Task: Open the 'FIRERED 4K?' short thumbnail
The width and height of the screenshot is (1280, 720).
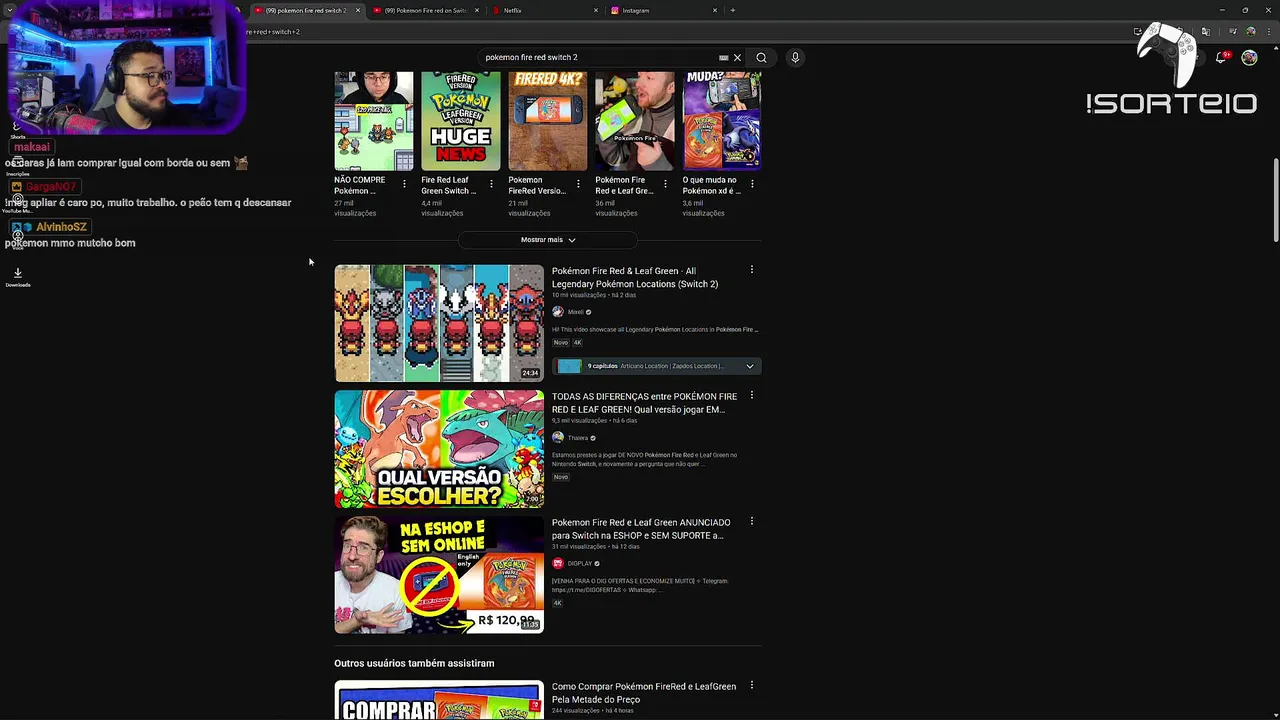Action: [x=547, y=120]
